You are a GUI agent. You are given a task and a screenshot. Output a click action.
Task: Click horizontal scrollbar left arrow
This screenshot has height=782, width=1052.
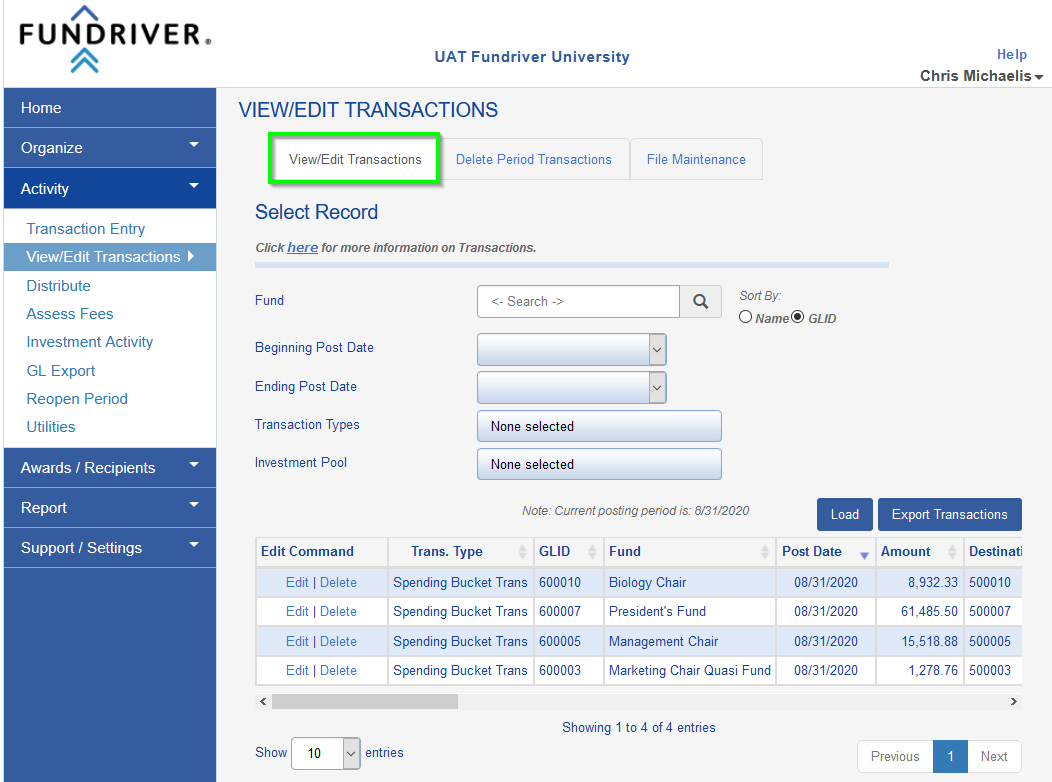tap(263, 702)
